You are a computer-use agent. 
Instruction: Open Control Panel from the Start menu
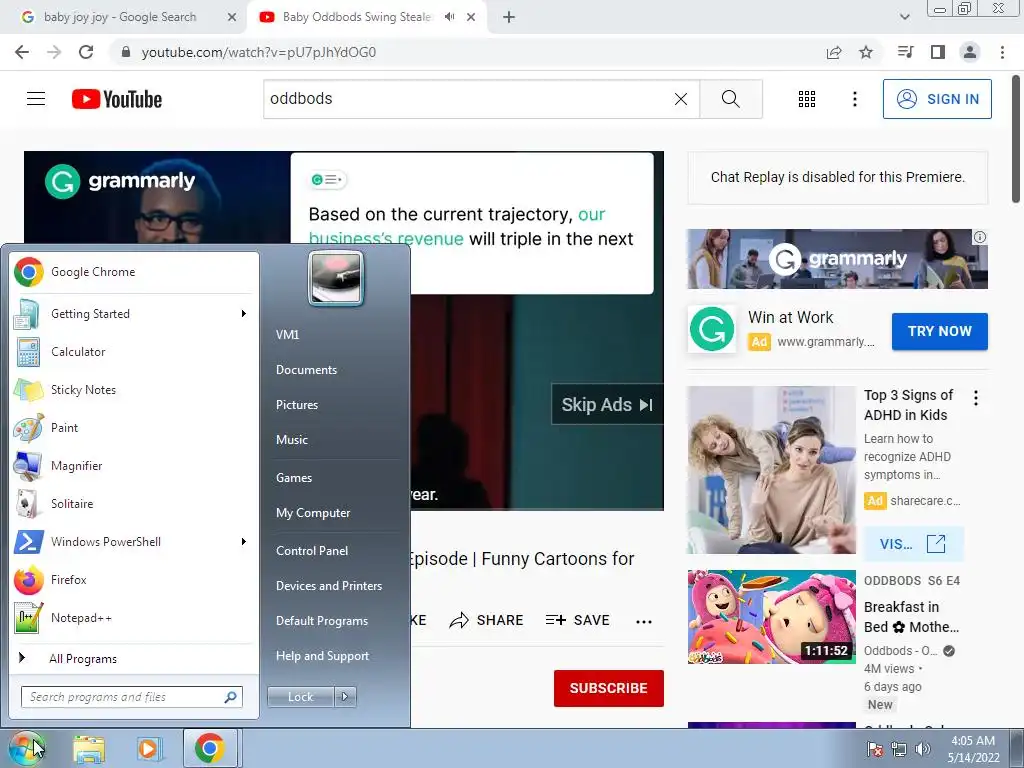312,551
